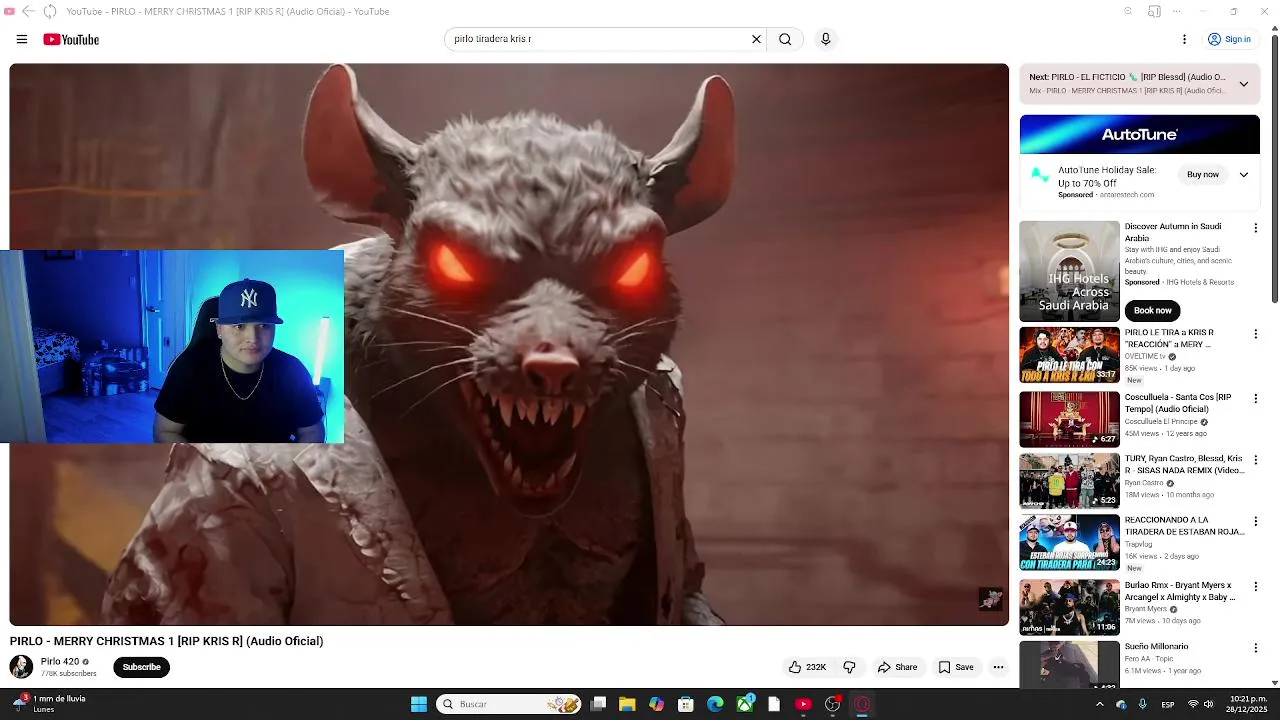Play the Burlao Rmx thumbnail
This screenshot has height=720, width=1280.
click(1069, 607)
